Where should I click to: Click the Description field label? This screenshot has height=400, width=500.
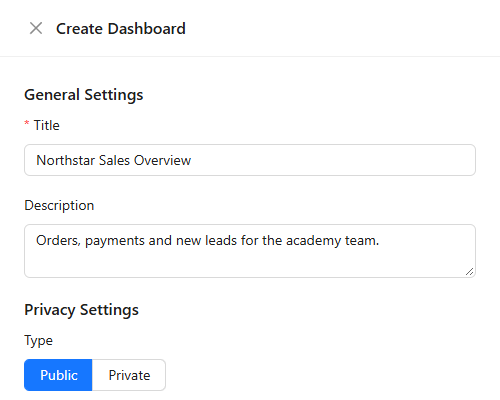(x=59, y=205)
